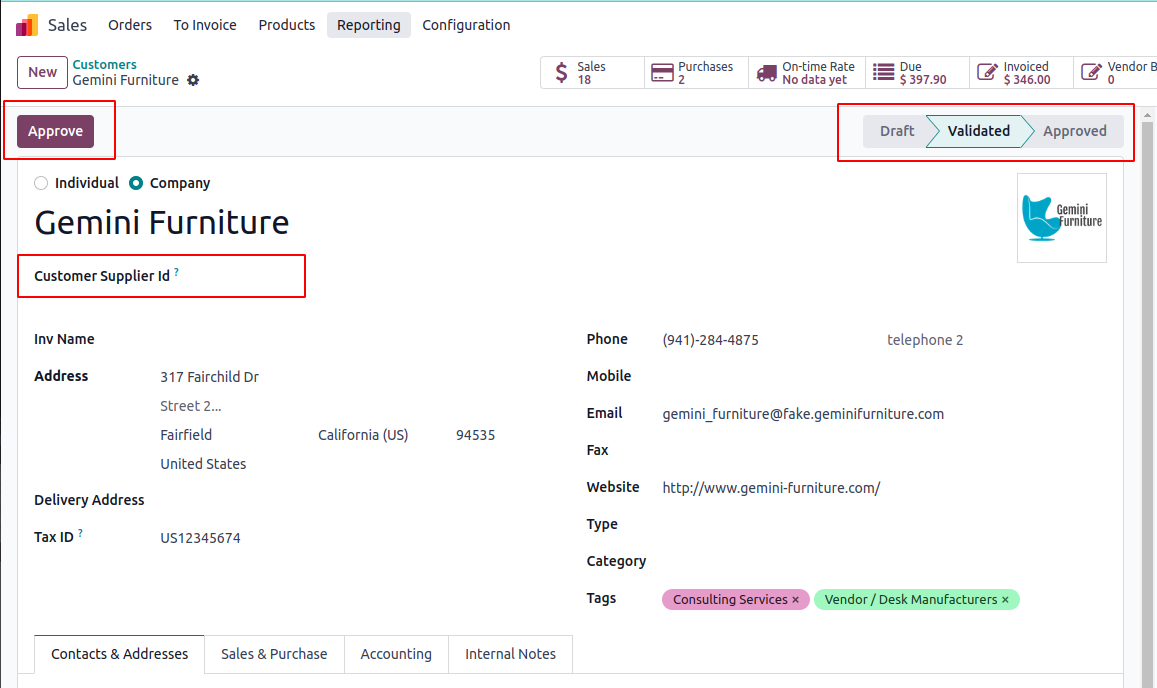Switch to the Accounting tab
The image size is (1157, 688).
click(396, 654)
